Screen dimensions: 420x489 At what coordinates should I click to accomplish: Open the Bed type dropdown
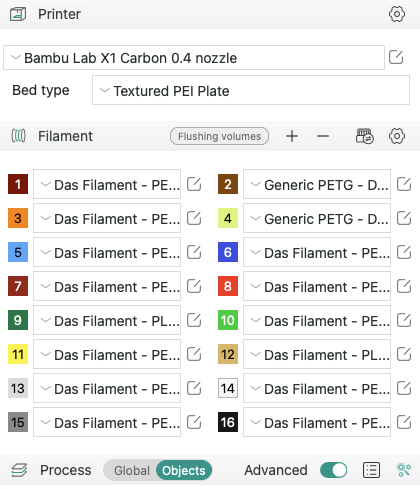click(x=251, y=90)
